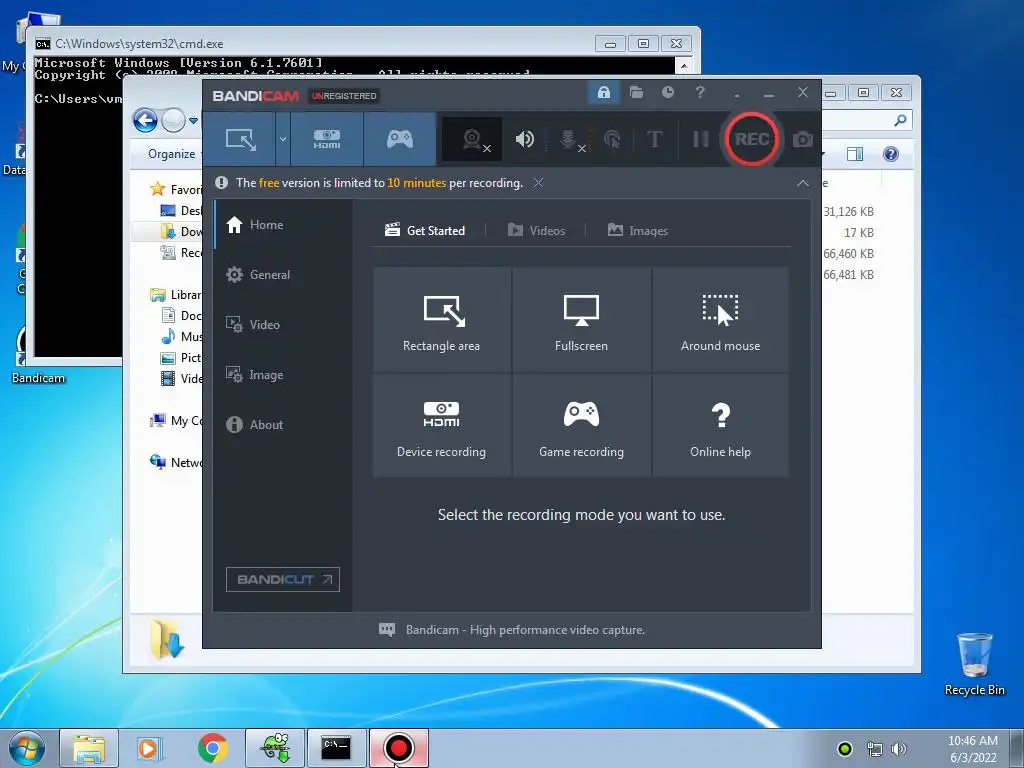The height and width of the screenshot is (768, 1024).
Task: Click Bandicam red record icon in taskbar
Action: [398, 748]
